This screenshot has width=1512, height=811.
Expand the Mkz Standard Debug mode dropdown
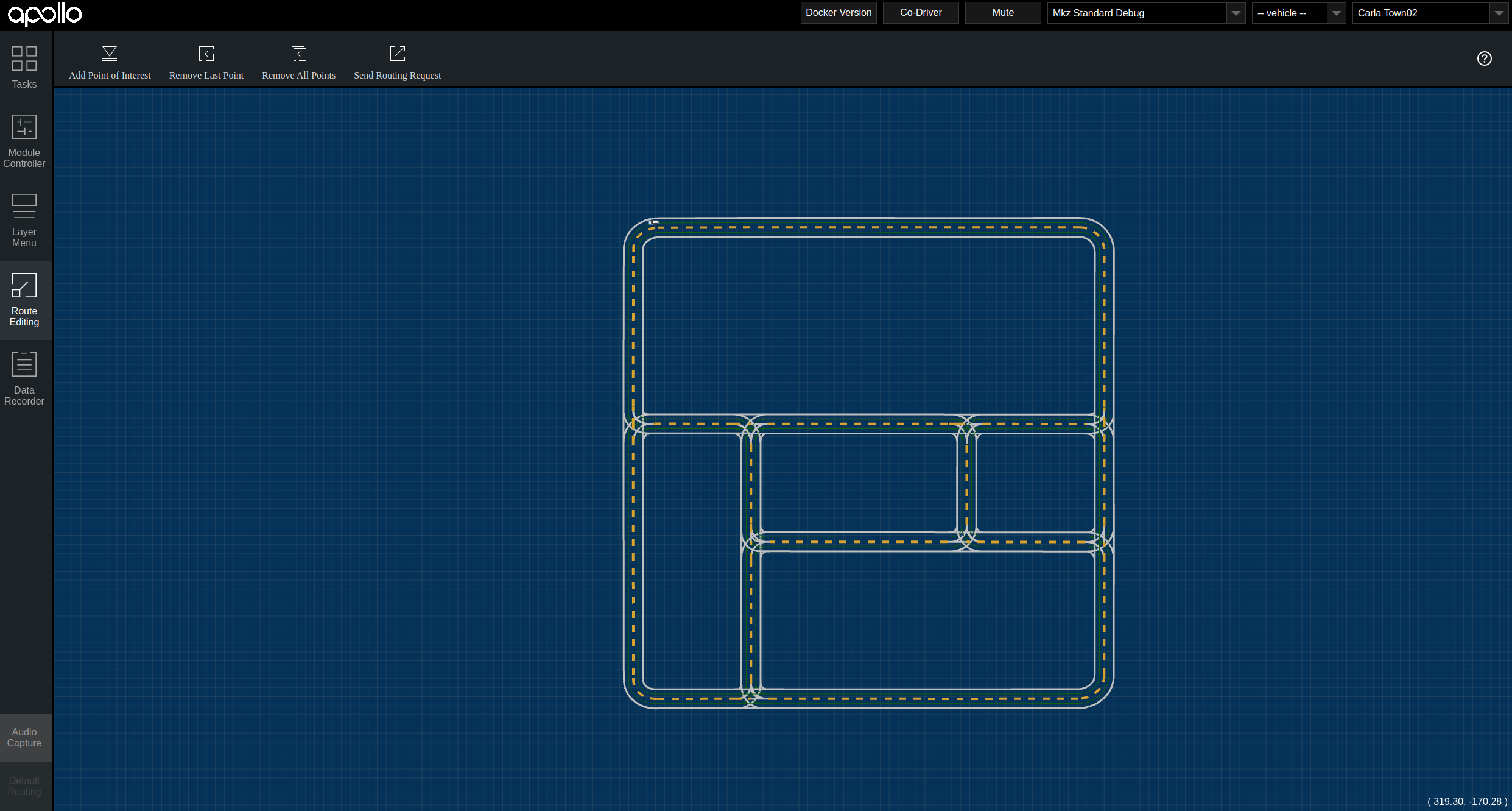pyautogui.click(x=1145, y=13)
